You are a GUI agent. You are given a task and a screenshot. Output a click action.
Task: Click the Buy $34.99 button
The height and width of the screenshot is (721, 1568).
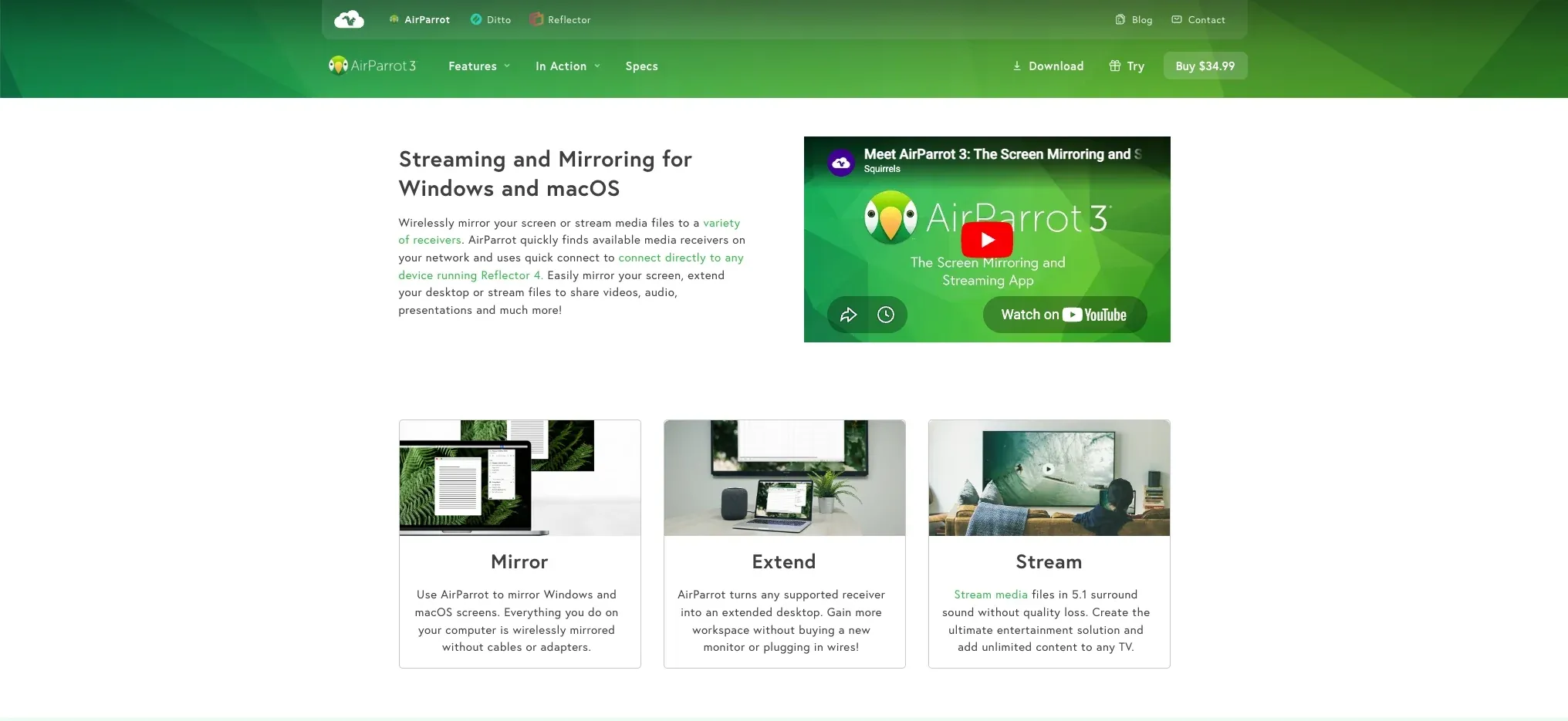[1205, 66]
